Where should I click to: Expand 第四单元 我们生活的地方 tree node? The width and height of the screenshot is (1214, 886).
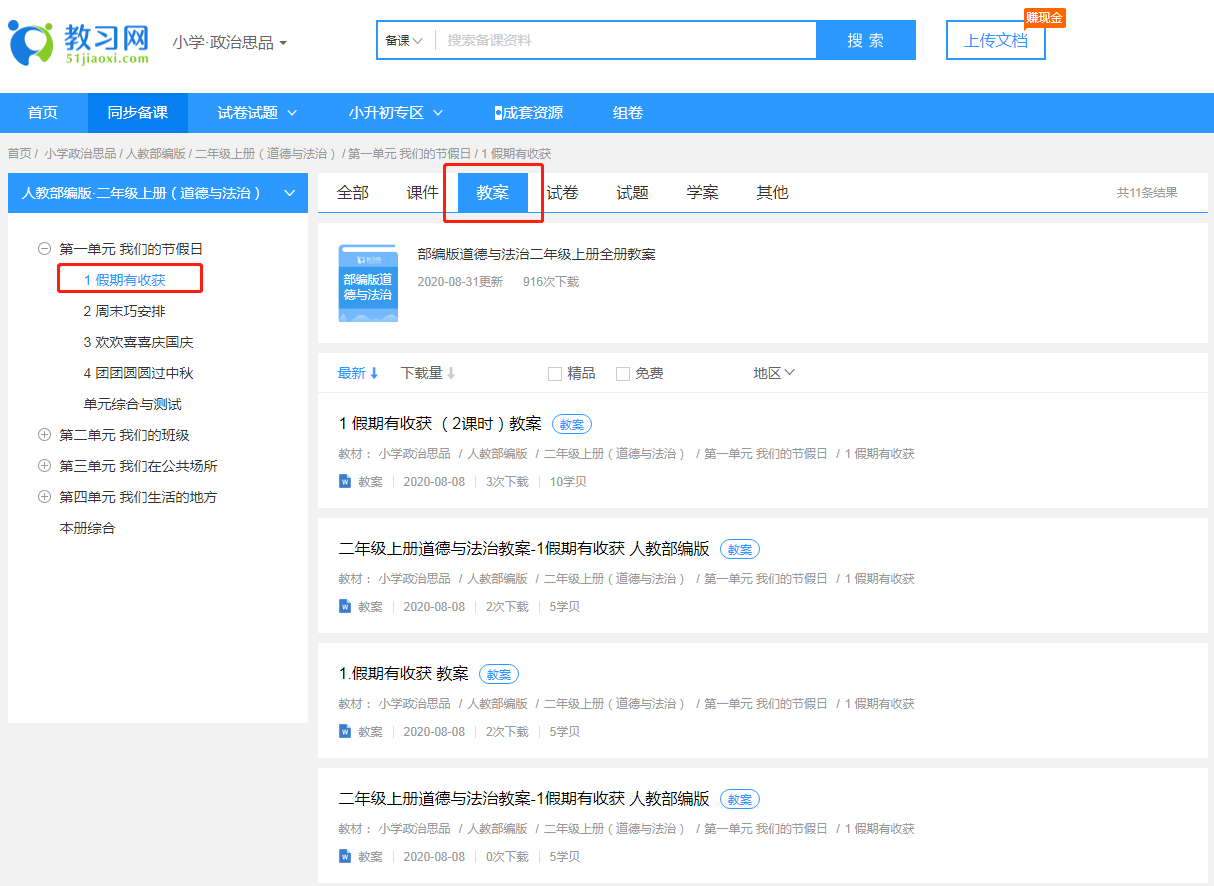[44, 497]
